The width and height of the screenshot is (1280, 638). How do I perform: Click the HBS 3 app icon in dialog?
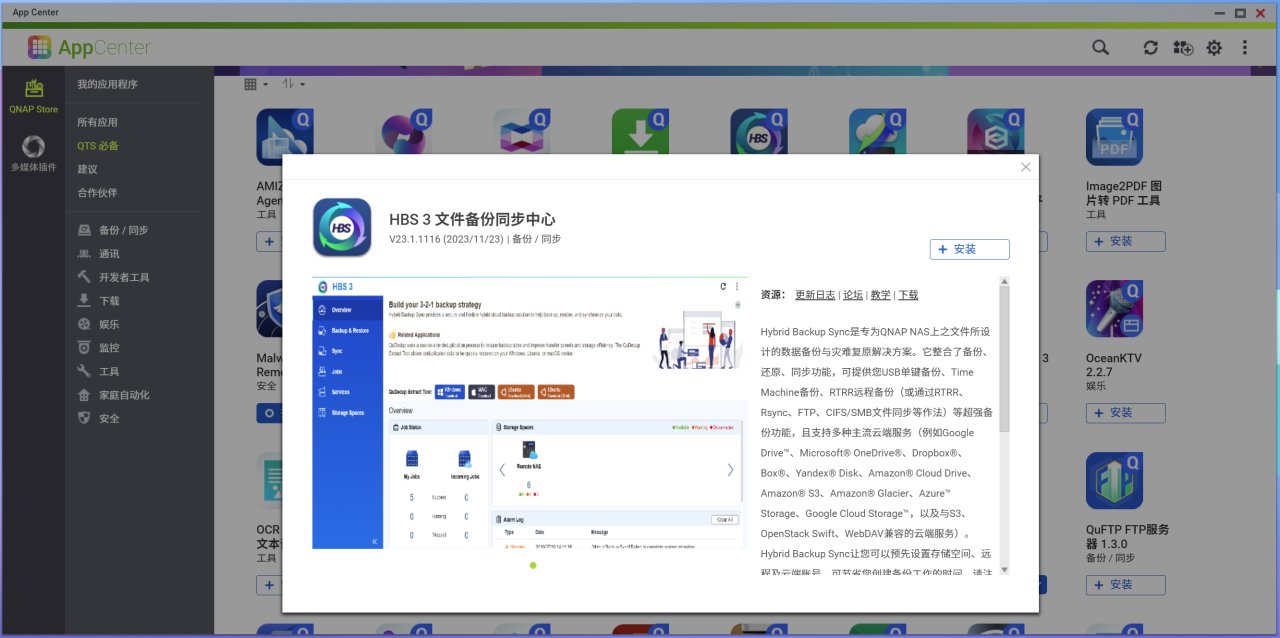coord(342,227)
